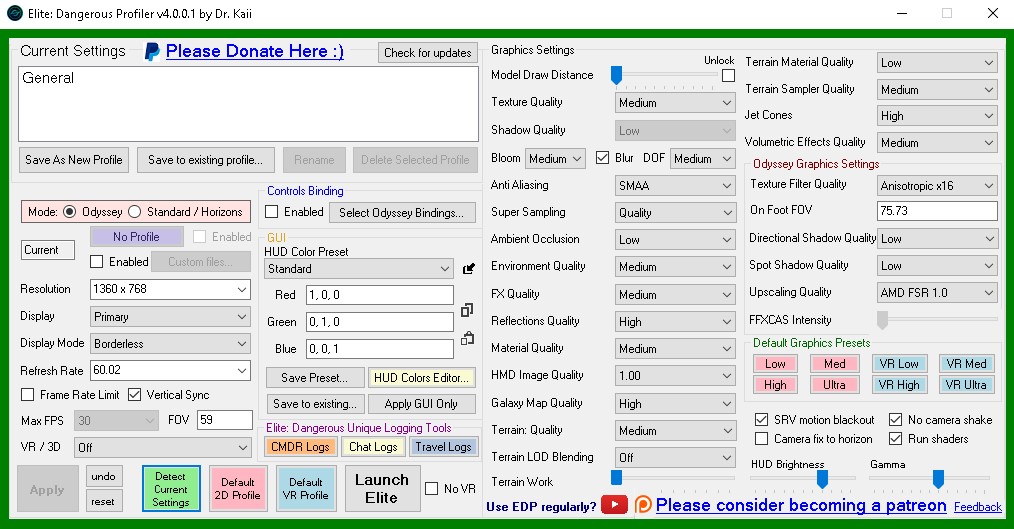1014x529 pixels.
Task: Open the Refresh Rate dropdown
Action: click(x=170, y=371)
